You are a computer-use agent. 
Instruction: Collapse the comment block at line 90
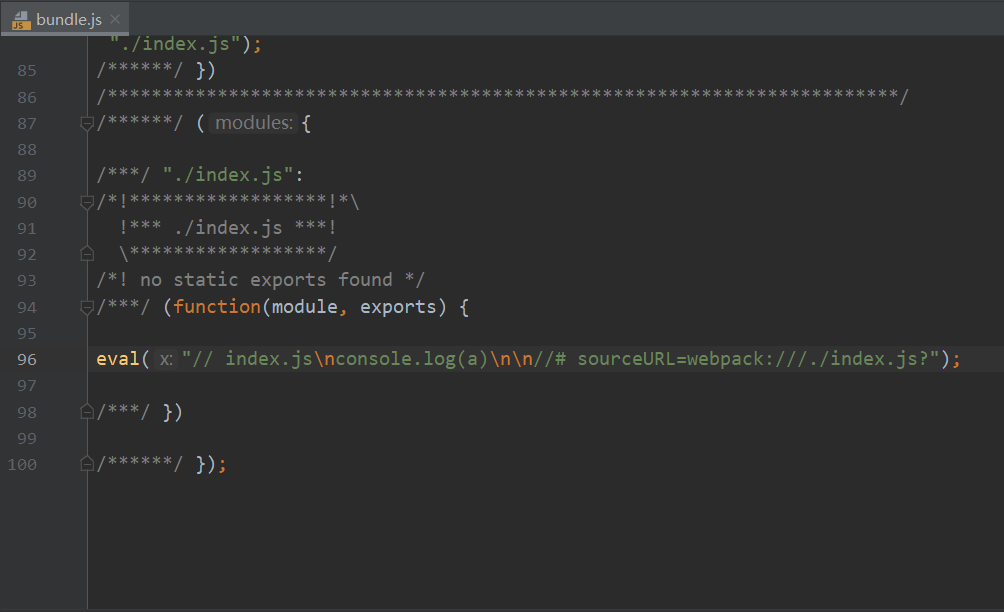coord(87,202)
